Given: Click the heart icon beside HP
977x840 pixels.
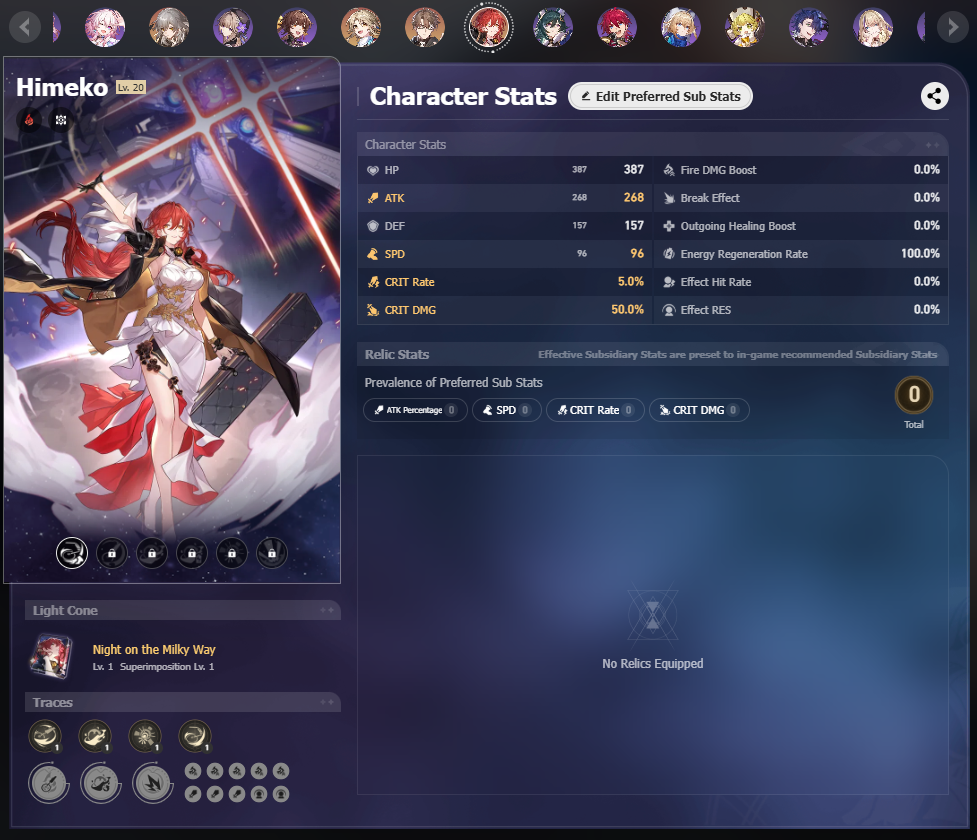Looking at the screenshot, I should tap(373, 170).
